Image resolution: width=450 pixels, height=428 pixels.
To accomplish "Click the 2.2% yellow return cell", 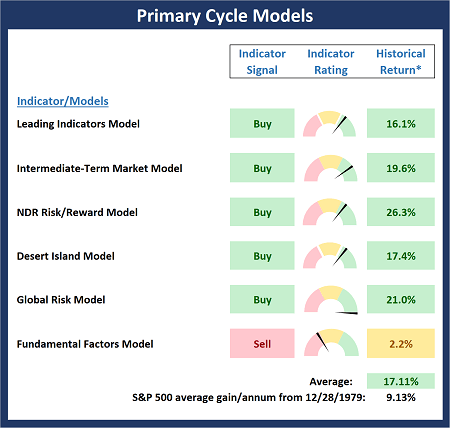I will point(401,343).
